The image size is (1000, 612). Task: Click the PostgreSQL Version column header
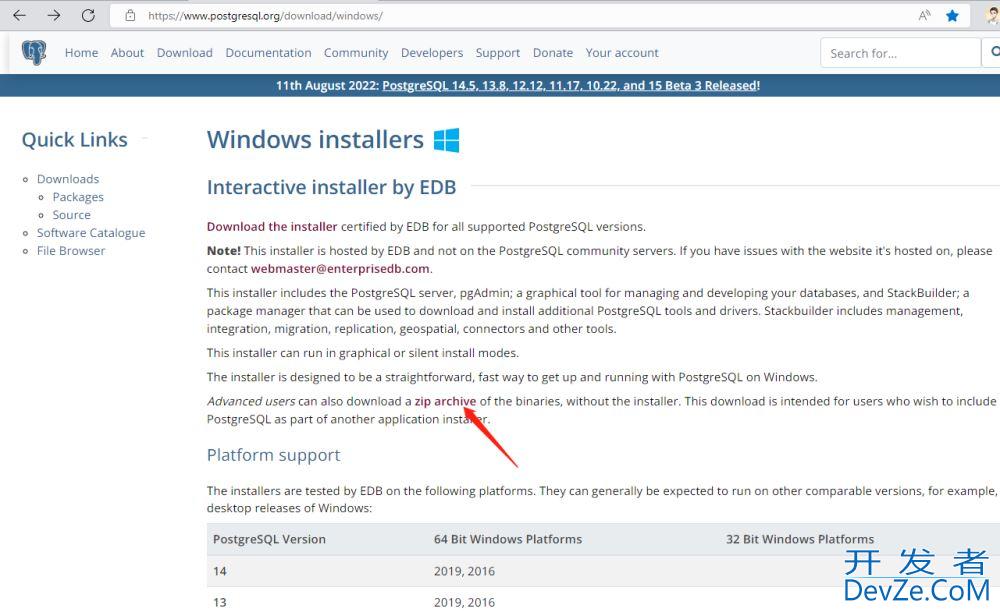(x=269, y=539)
